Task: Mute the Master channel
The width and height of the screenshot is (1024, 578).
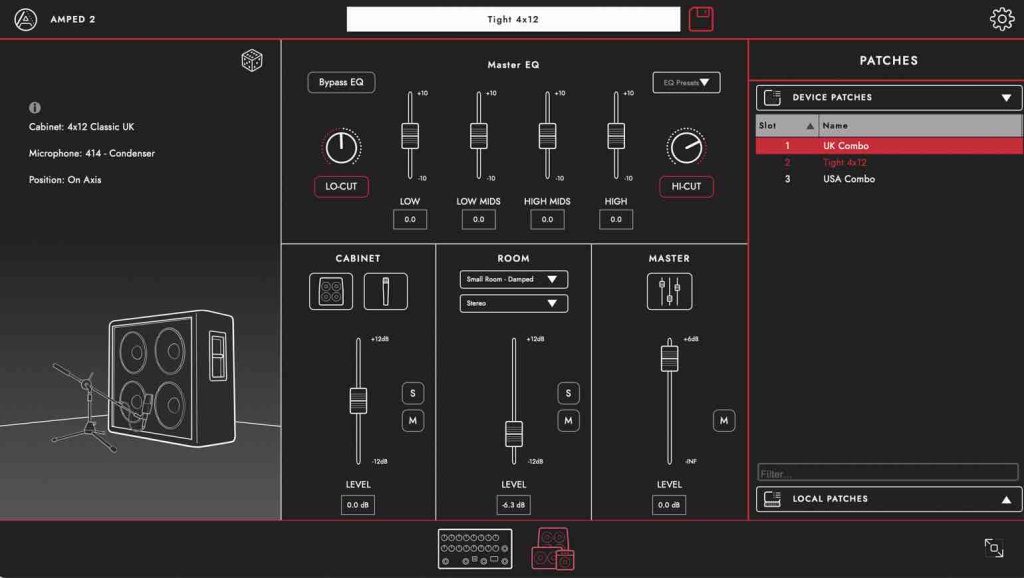Action: (723, 421)
